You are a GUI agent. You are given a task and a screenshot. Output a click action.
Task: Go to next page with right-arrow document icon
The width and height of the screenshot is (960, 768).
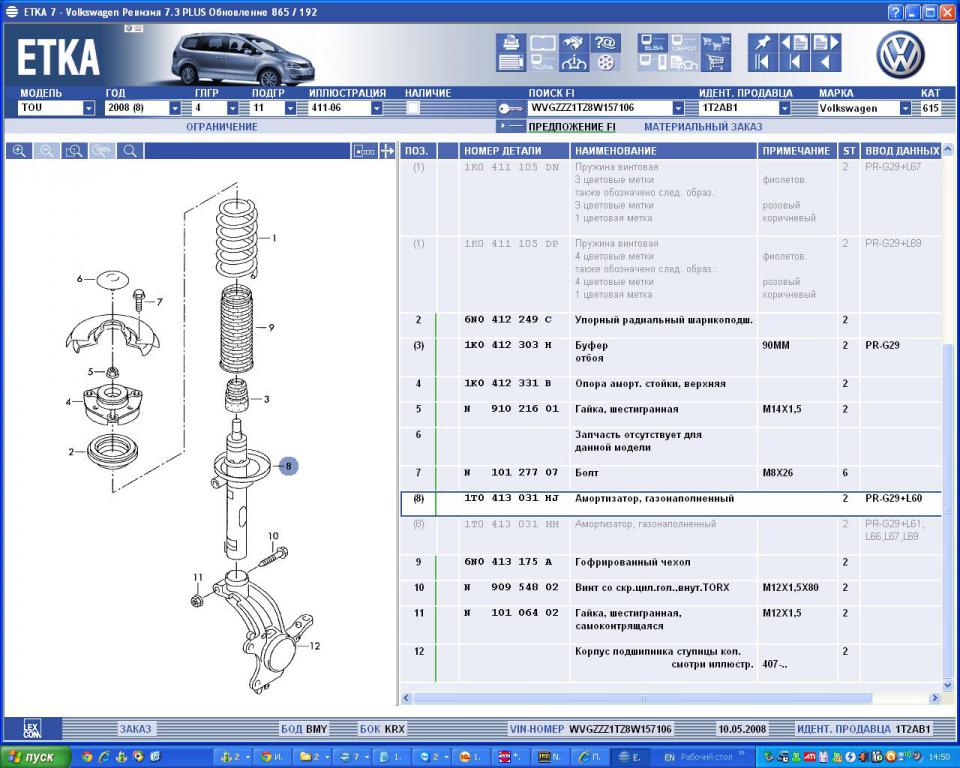(x=826, y=43)
